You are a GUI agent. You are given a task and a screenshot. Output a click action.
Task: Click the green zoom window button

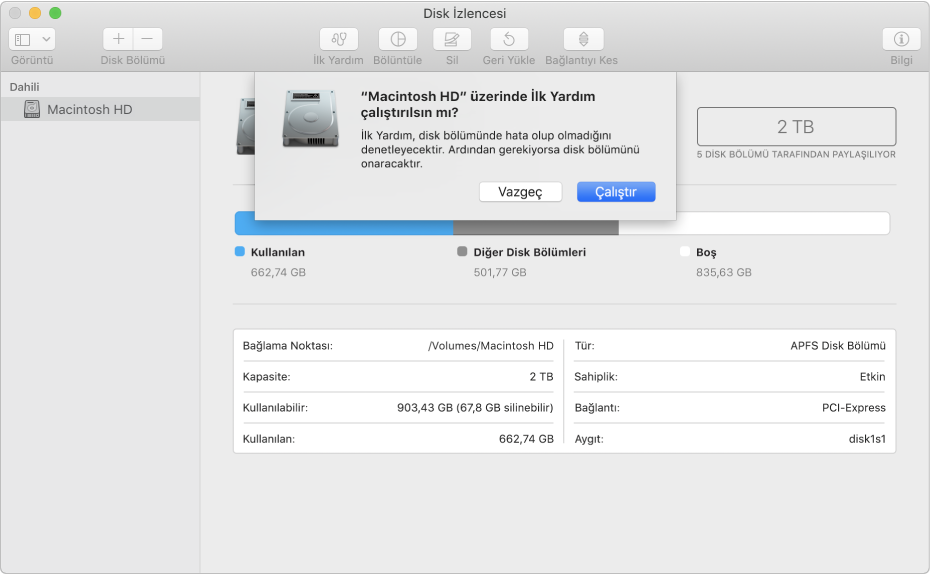point(55,12)
